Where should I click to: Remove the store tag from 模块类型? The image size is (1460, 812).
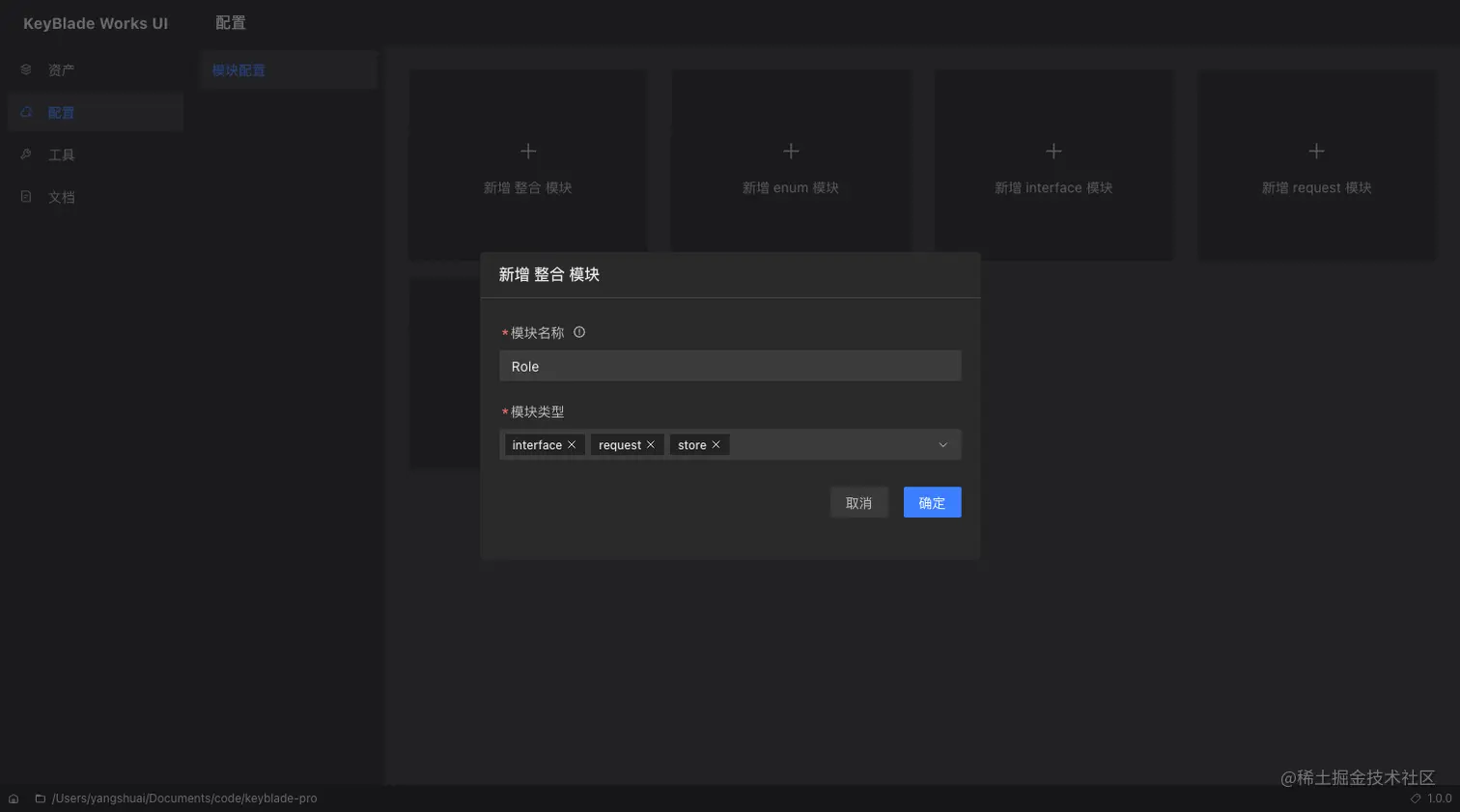click(716, 444)
